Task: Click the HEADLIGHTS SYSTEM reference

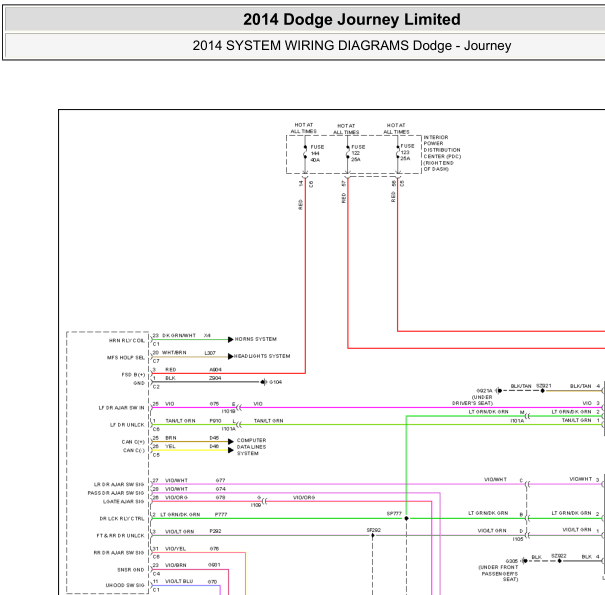Action: point(262,356)
